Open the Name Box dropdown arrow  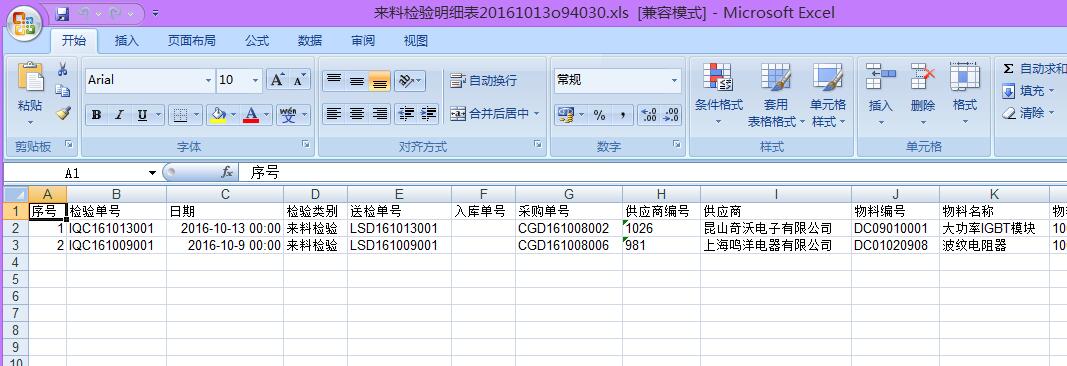(152, 173)
